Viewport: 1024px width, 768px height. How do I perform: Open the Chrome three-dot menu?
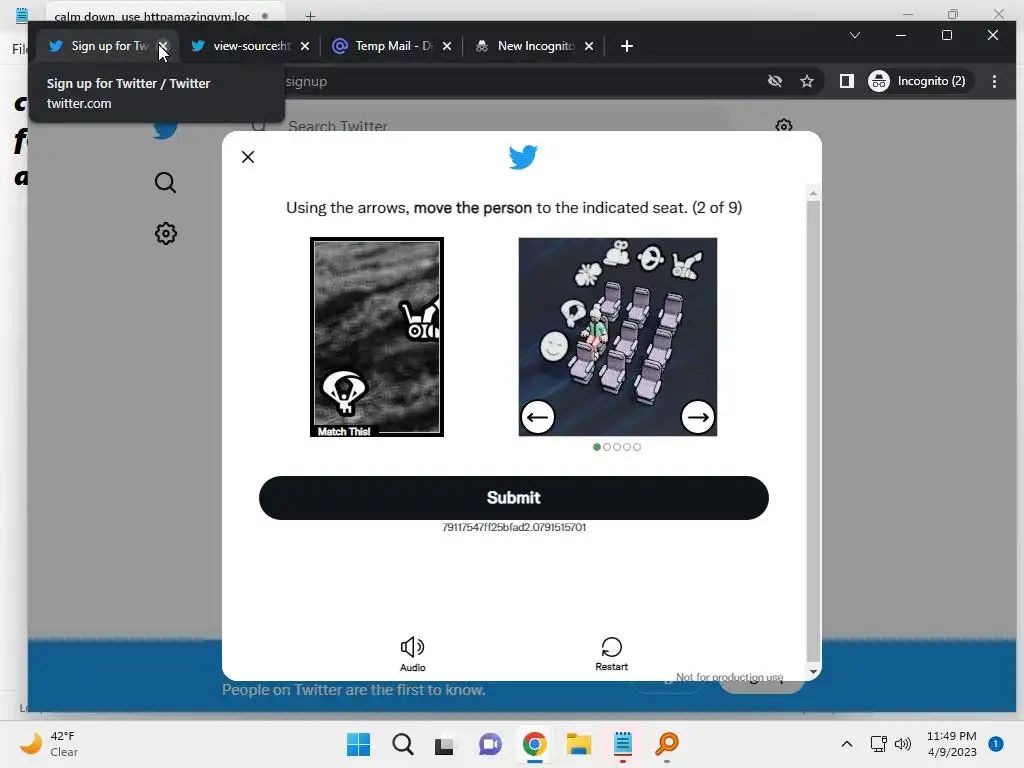point(994,81)
